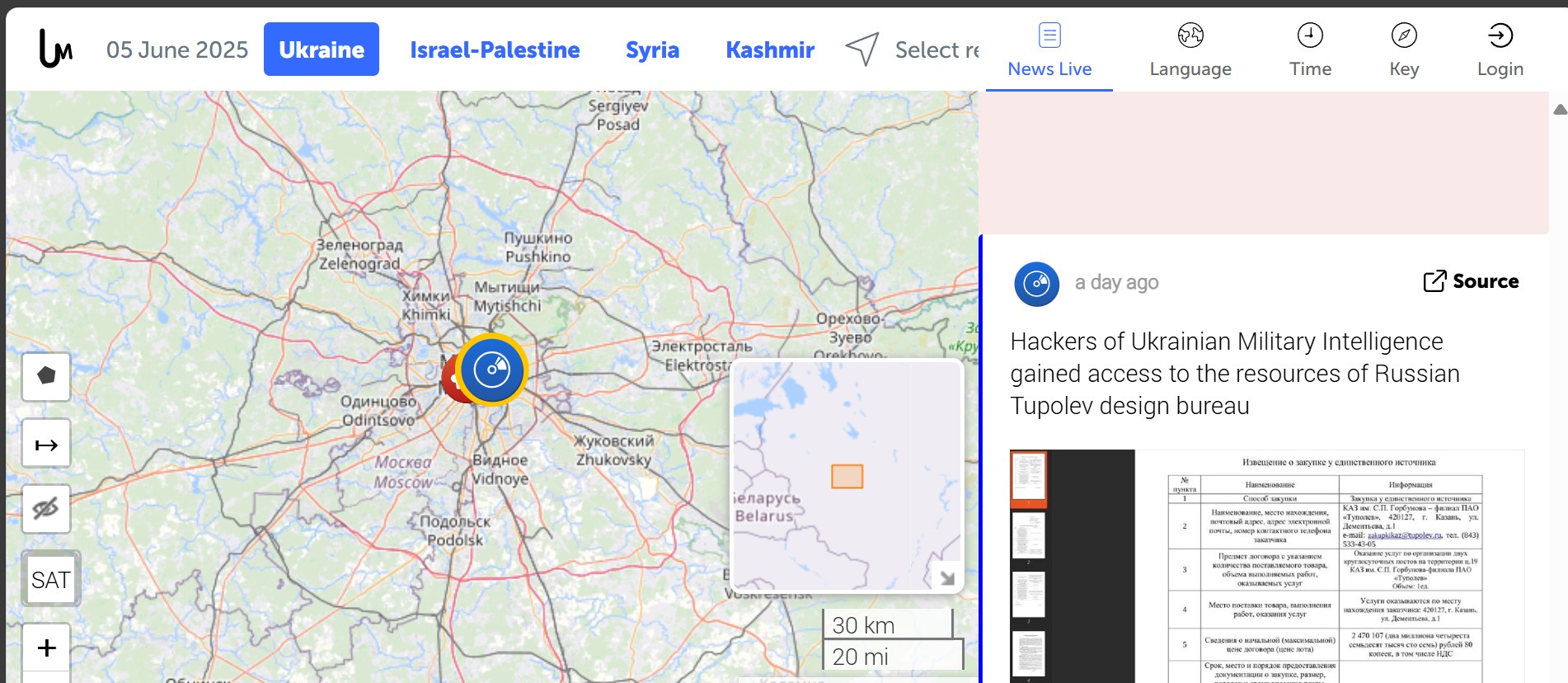The height and width of the screenshot is (683, 1568).
Task: Click the Odintsovo map label
Action: point(379,411)
